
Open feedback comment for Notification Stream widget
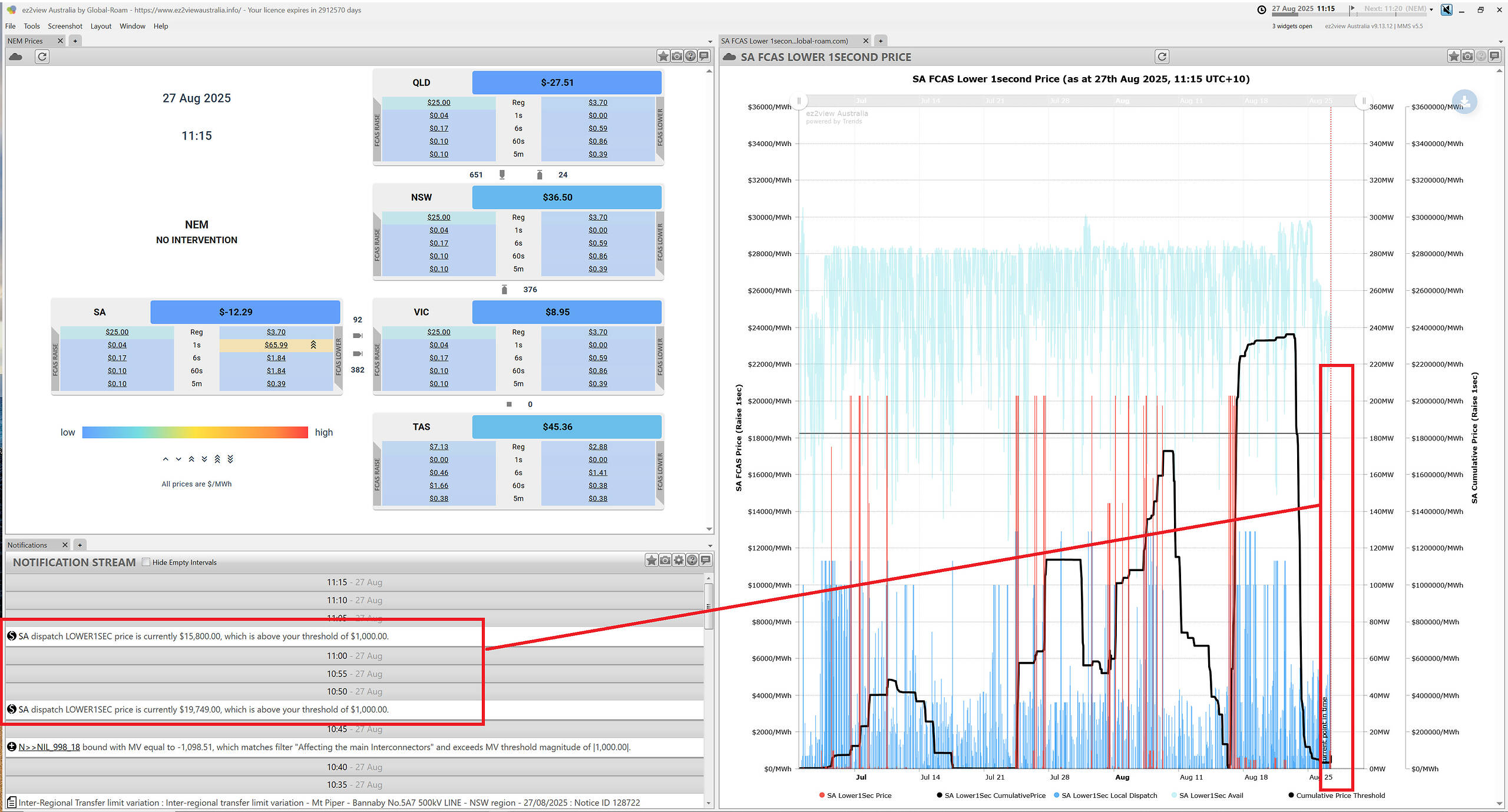(x=706, y=560)
